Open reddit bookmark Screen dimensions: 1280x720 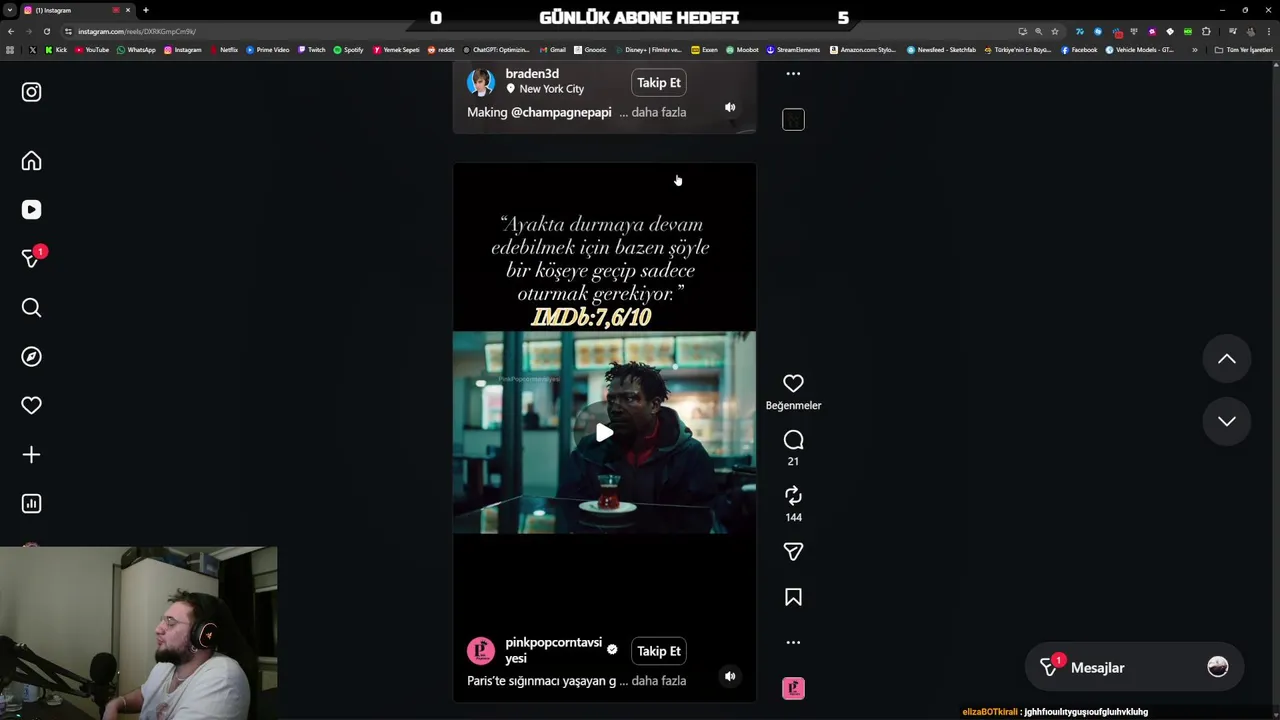point(441,49)
